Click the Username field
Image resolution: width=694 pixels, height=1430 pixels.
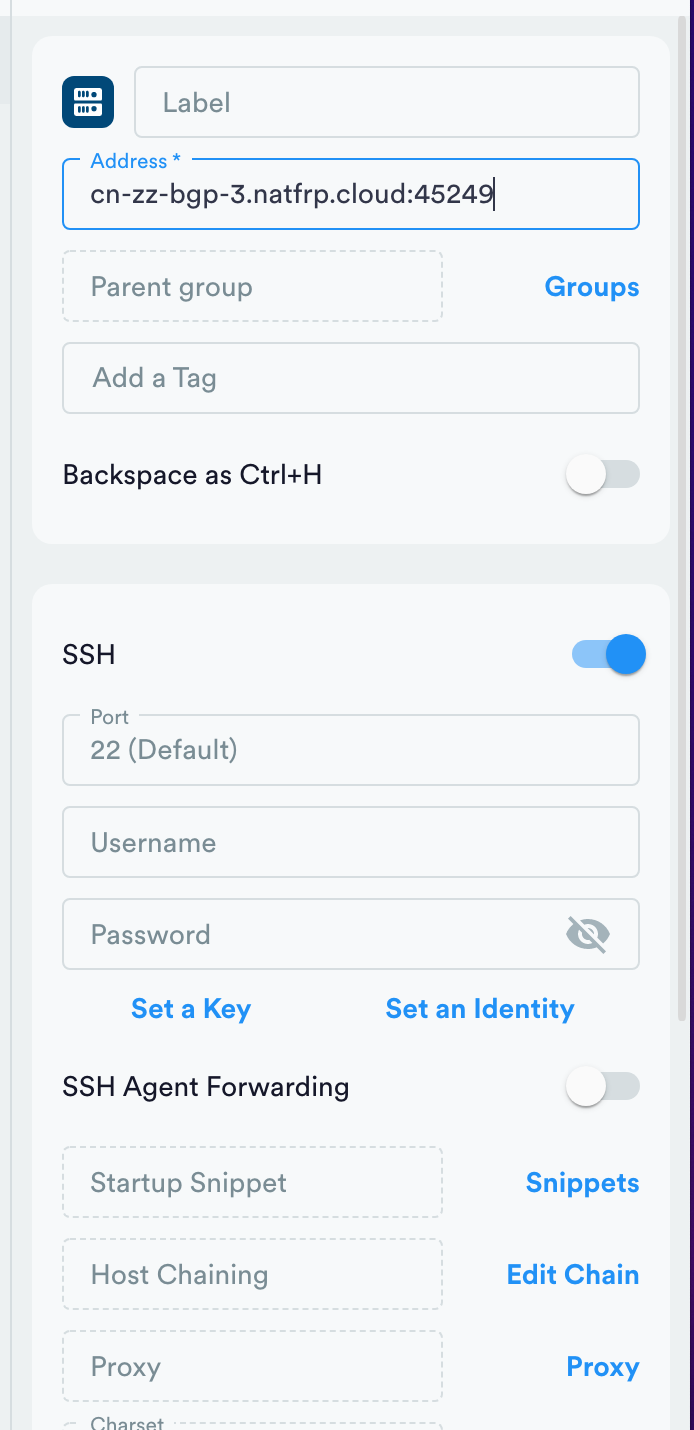click(x=350, y=842)
